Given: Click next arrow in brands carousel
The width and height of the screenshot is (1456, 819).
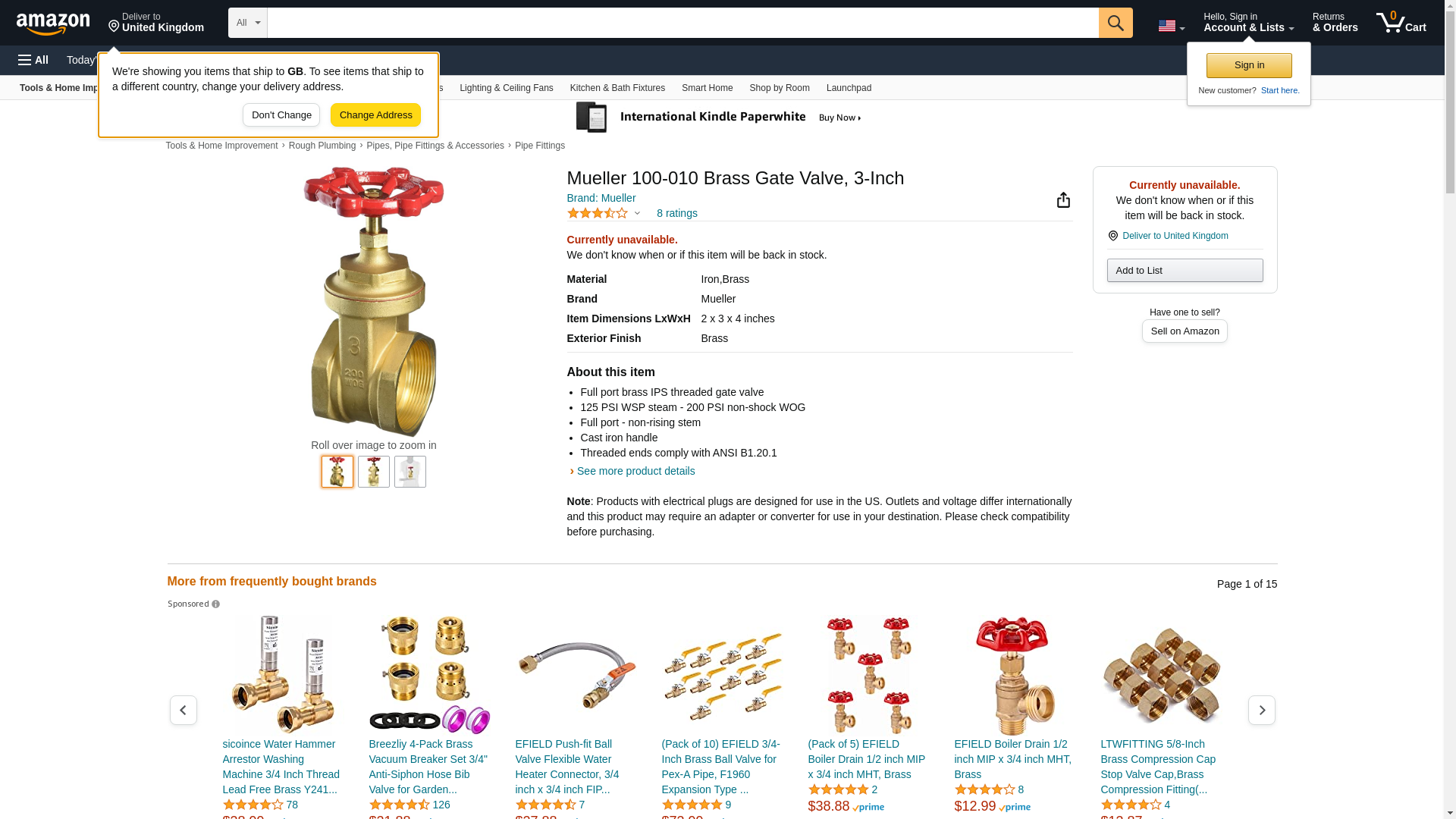Looking at the screenshot, I should (1261, 711).
